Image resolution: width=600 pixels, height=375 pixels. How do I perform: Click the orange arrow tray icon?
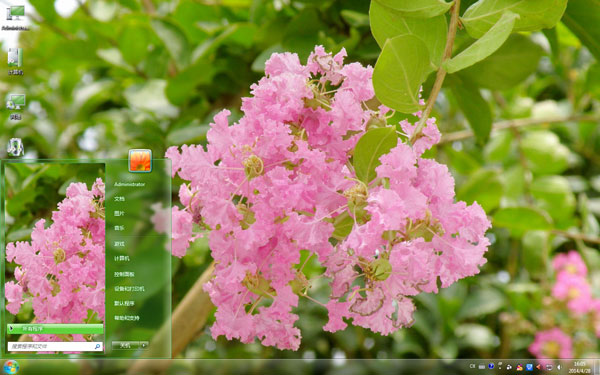pos(538,367)
